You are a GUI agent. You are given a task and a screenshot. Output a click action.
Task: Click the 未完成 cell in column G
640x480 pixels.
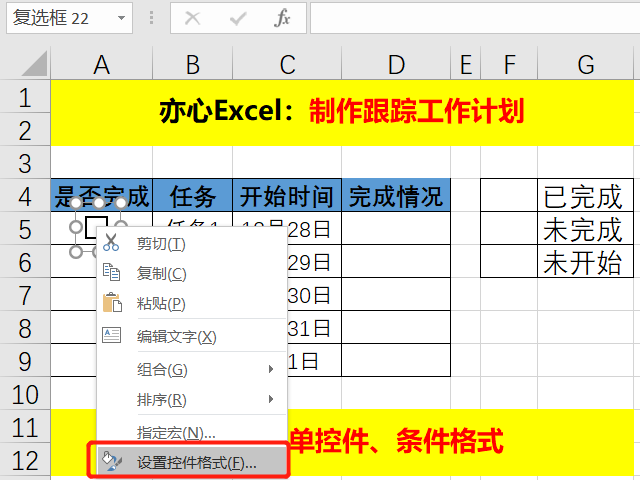586,229
